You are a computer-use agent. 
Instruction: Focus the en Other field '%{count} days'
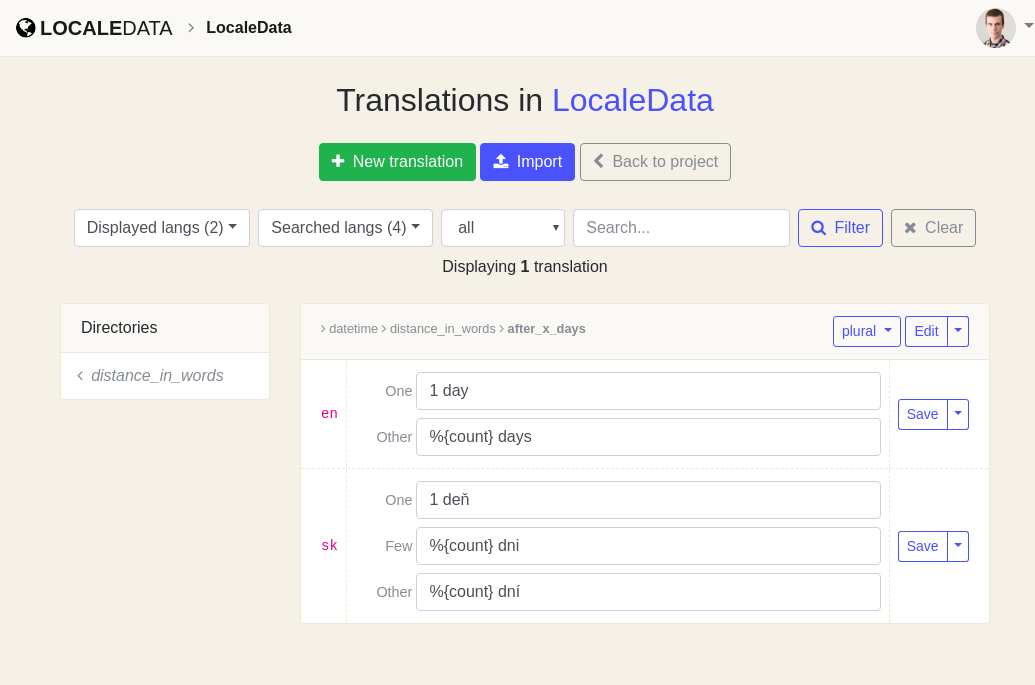point(648,437)
